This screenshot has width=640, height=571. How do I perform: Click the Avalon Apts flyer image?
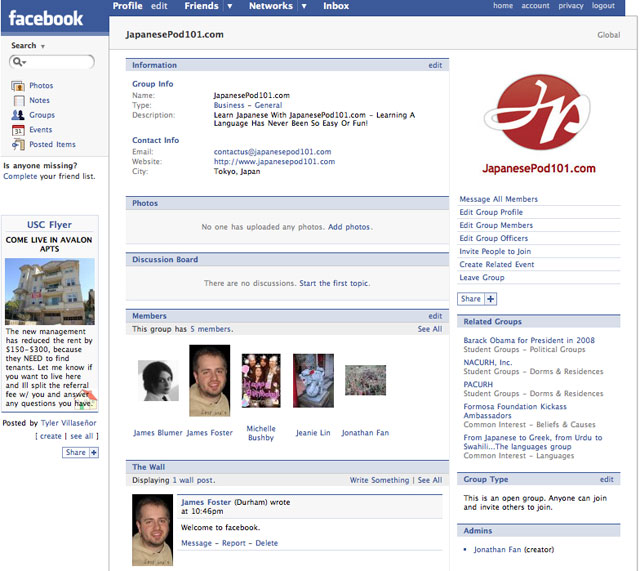50,291
